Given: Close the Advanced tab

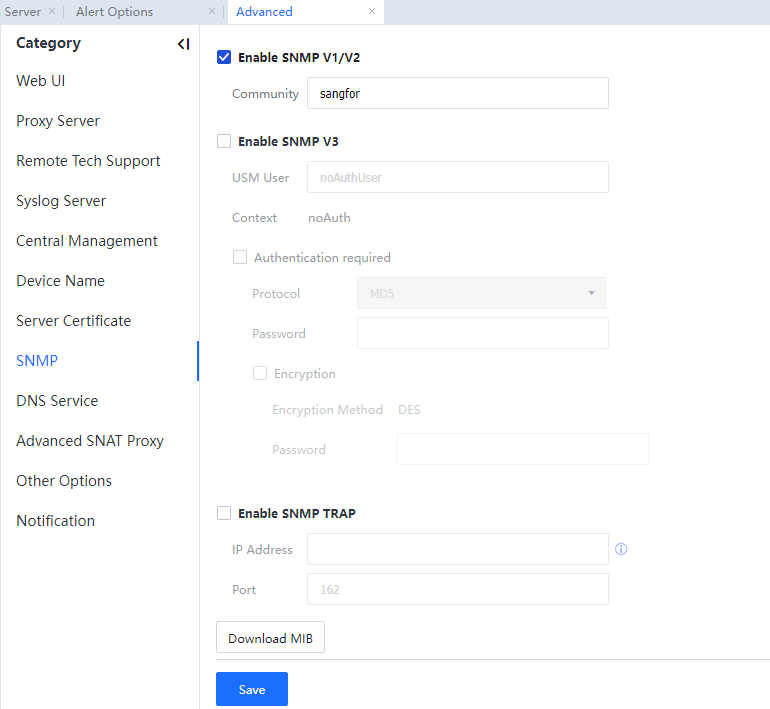Looking at the screenshot, I should (x=372, y=12).
